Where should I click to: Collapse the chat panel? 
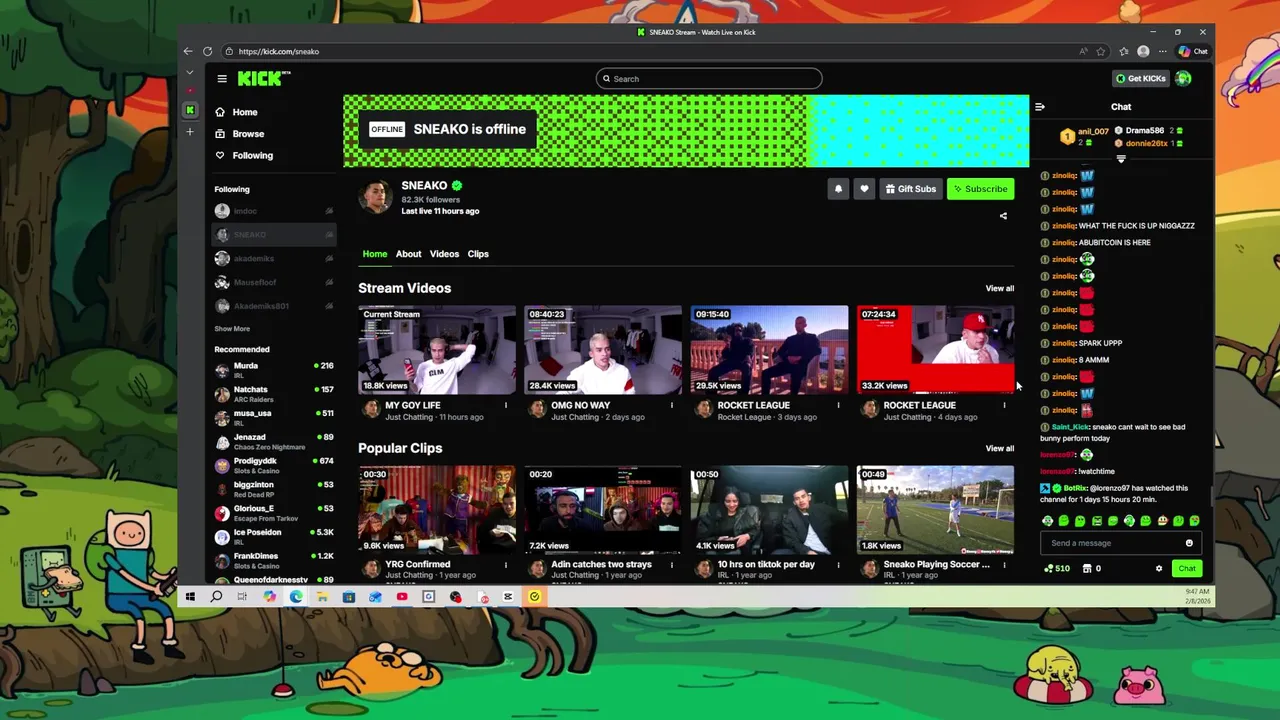[1040, 107]
